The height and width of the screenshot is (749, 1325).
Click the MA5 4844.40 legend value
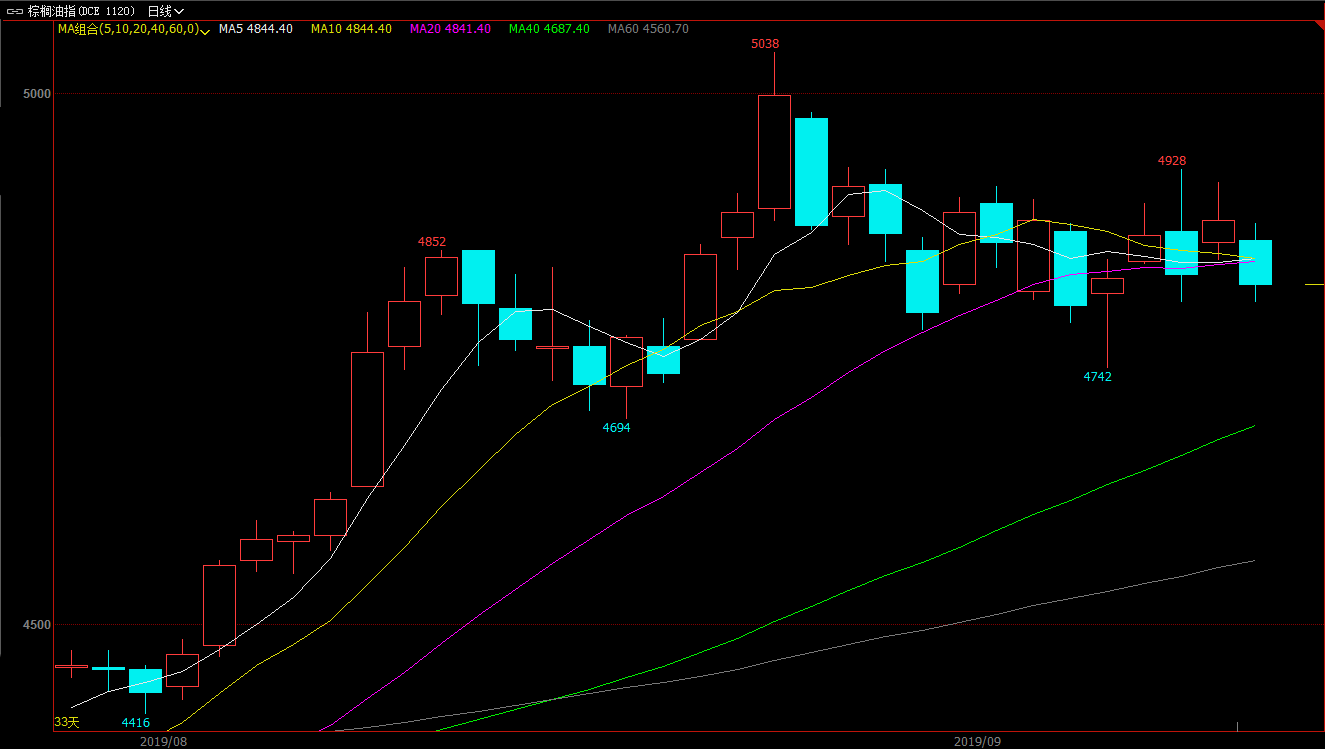pyautogui.click(x=256, y=29)
